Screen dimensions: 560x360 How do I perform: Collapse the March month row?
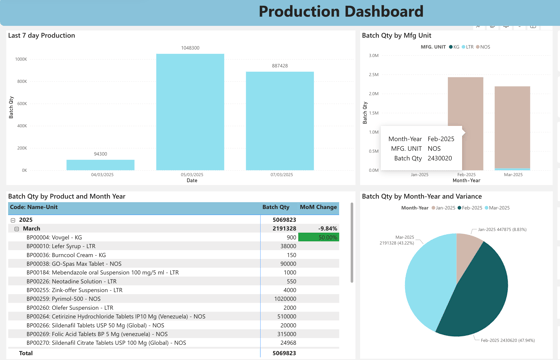[16, 229]
